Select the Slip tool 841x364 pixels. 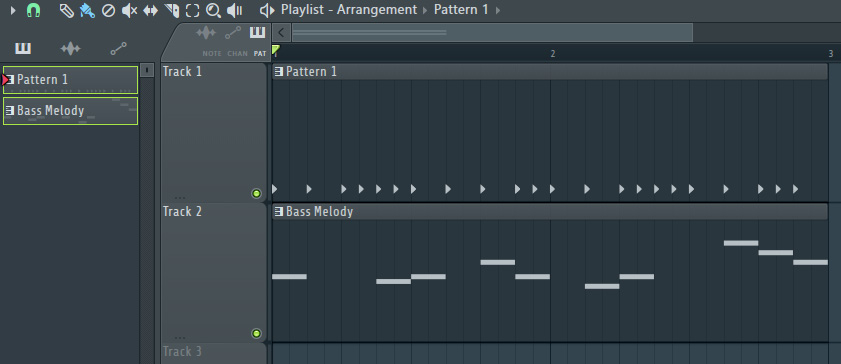[151, 10]
